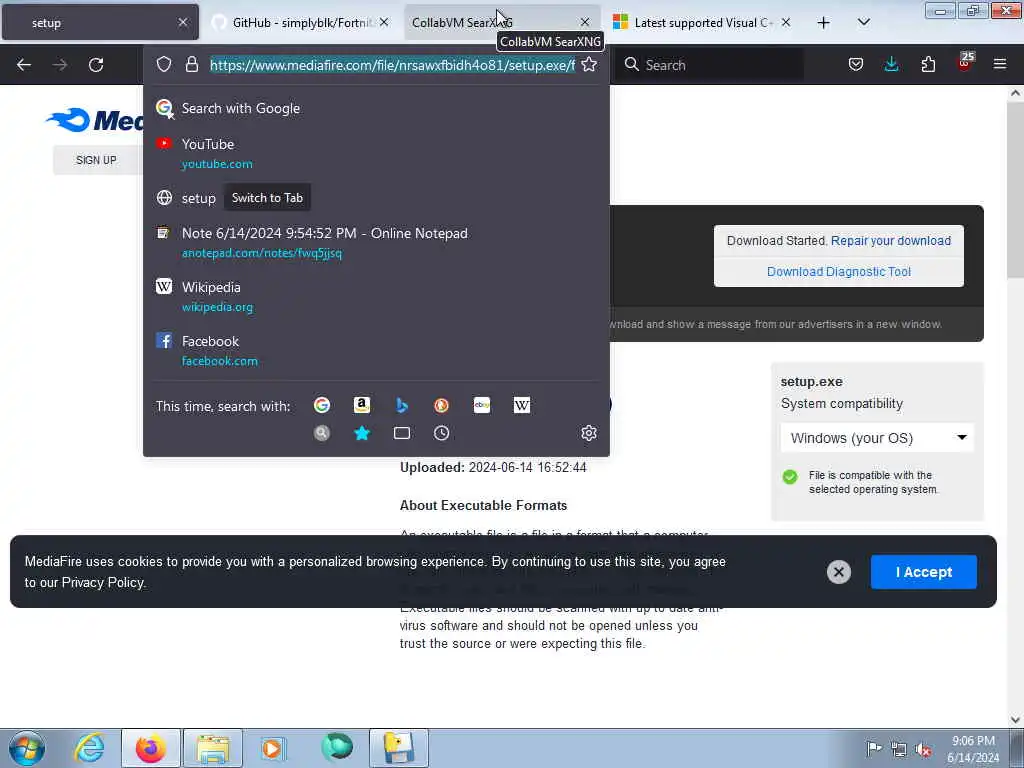Search history using the clock icon
The width and height of the screenshot is (1024, 768).
pos(441,433)
